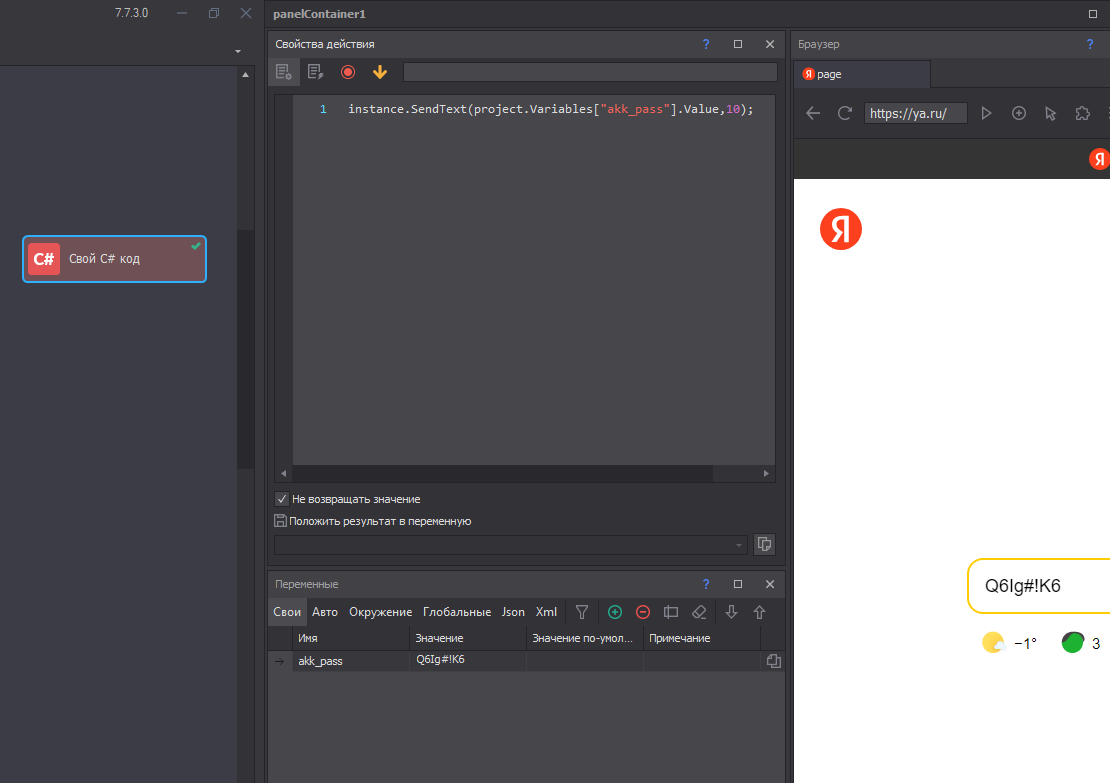Select the 'Json' variables tab

click(x=513, y=612)
